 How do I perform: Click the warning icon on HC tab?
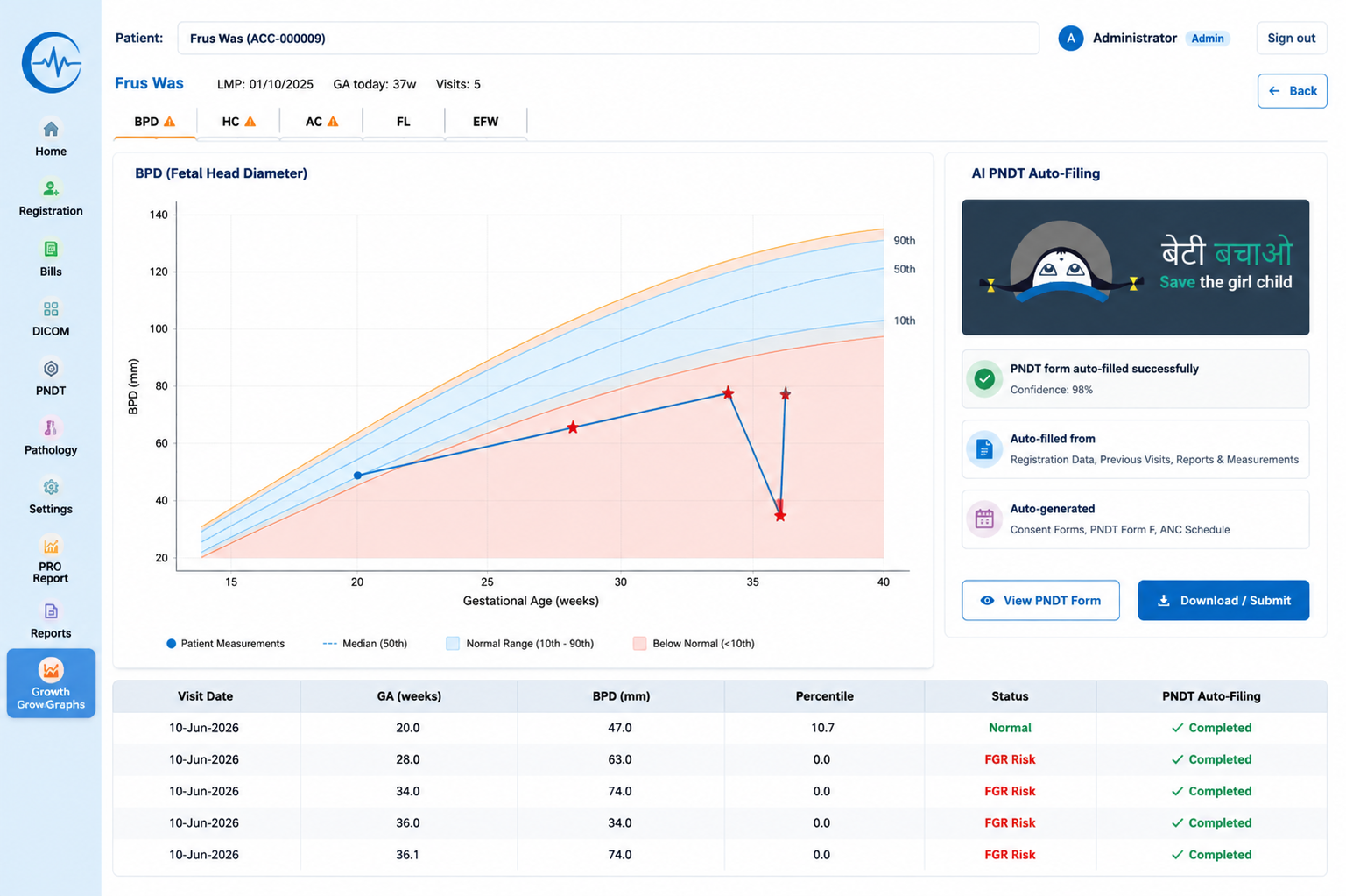(x=250, y=122)
